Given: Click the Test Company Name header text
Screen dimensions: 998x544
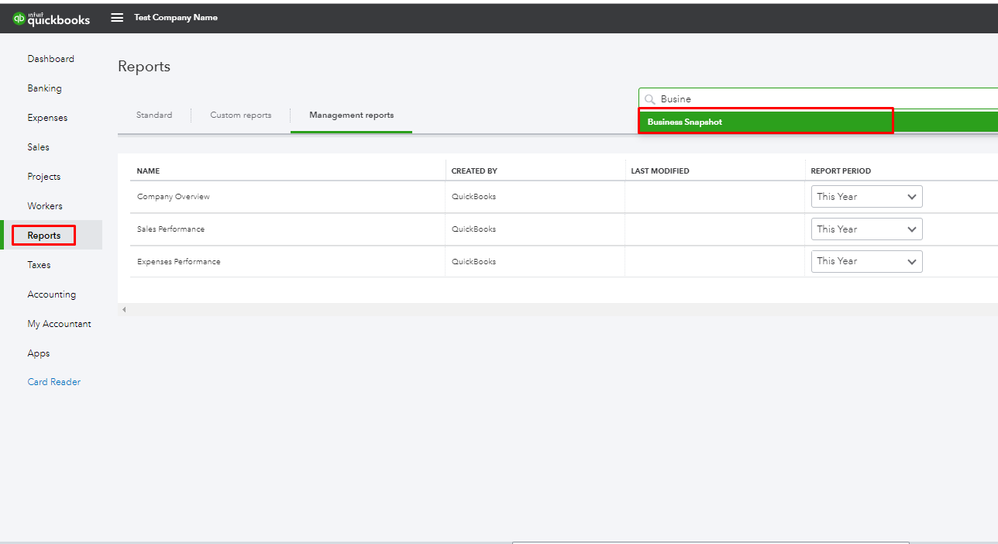Looking at the screenshot, I should point(176,18).
